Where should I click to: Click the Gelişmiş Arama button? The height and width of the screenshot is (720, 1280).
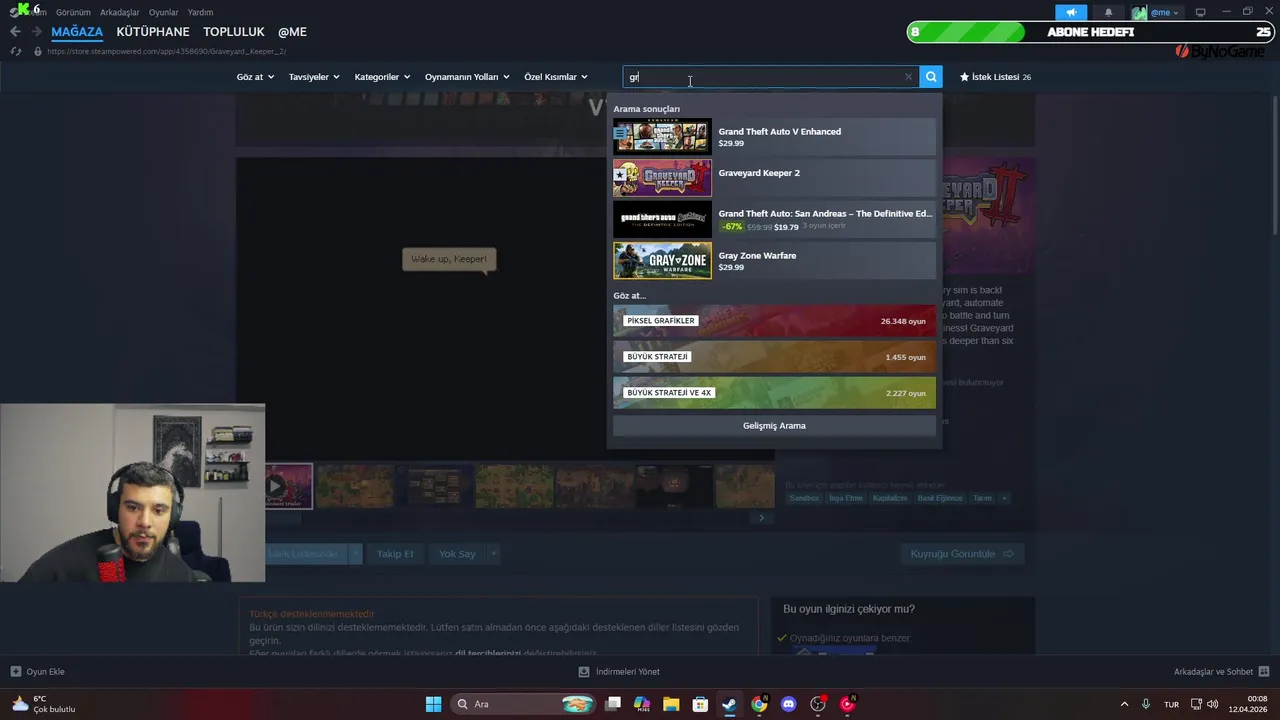coord(774,426)
